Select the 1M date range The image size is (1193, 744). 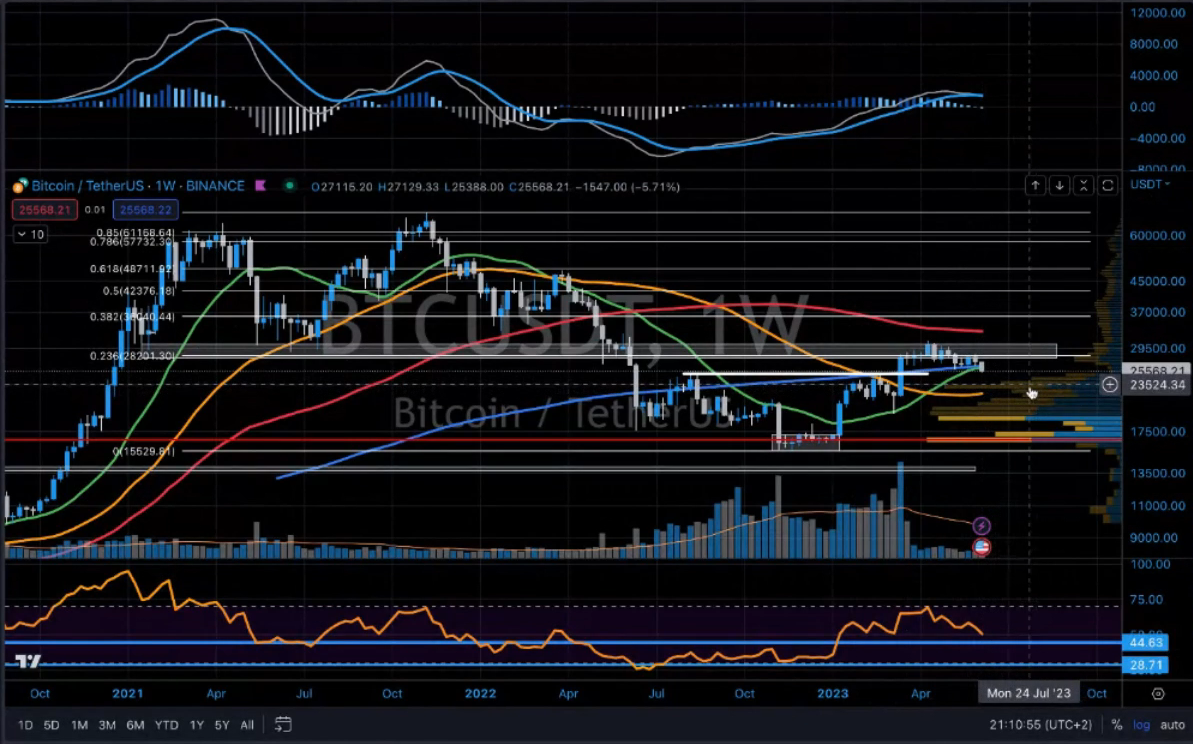(x=79, y=724)
